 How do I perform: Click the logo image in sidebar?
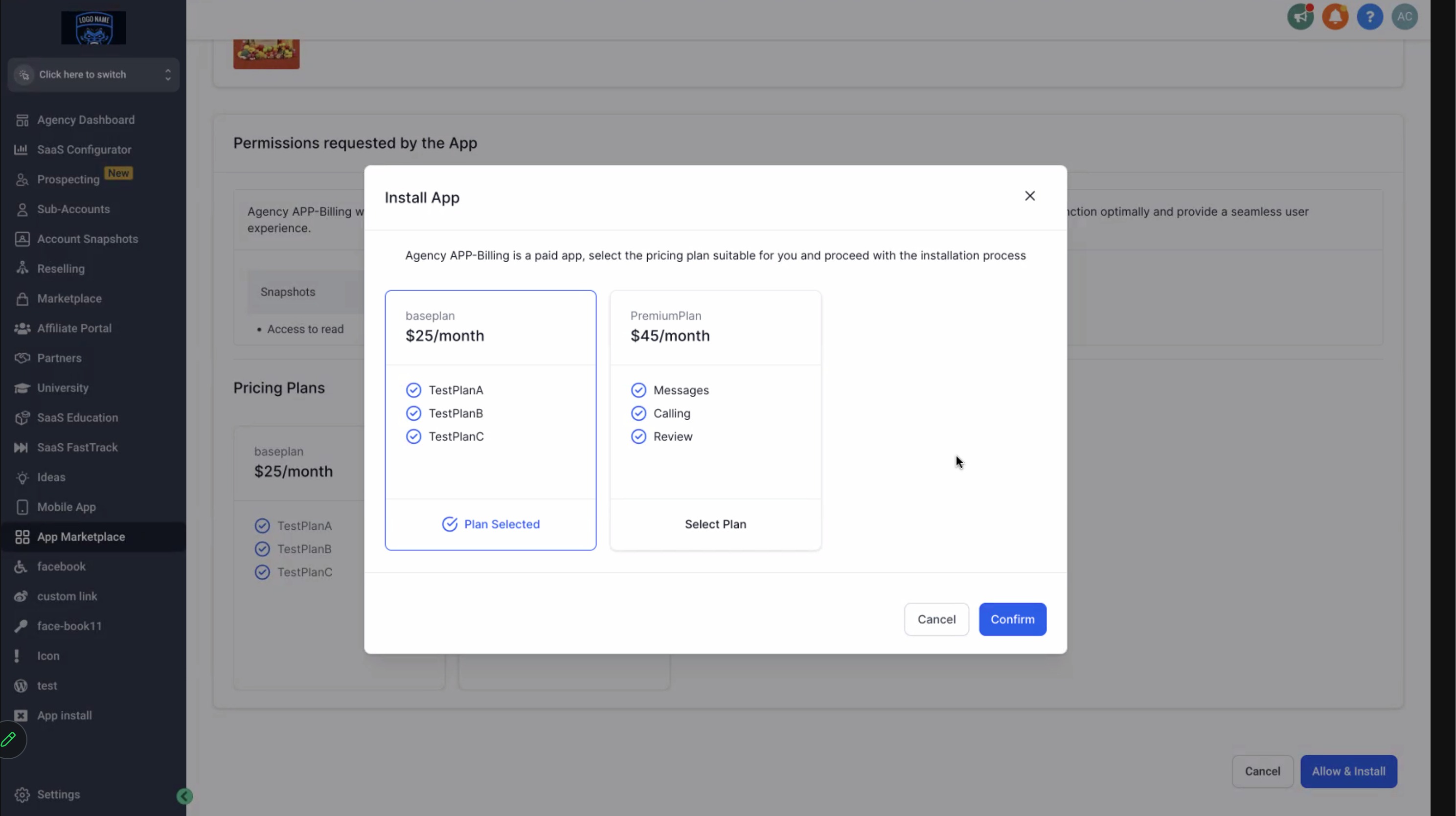(93, 28)
